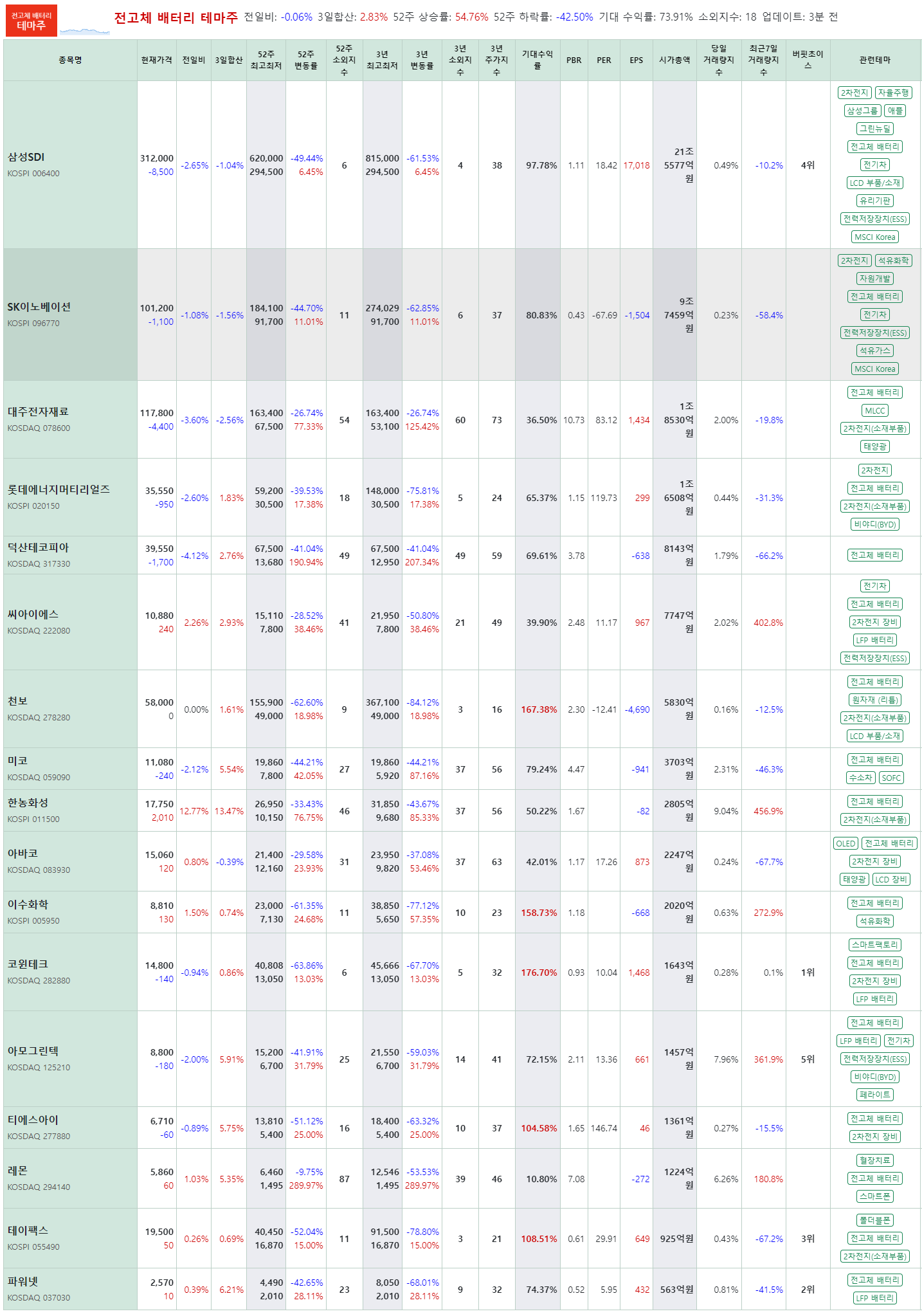The width and height of the screenshot is (922, 1316).
Task: Sort by the 전일비 column header
Action: tap(194, 60)
